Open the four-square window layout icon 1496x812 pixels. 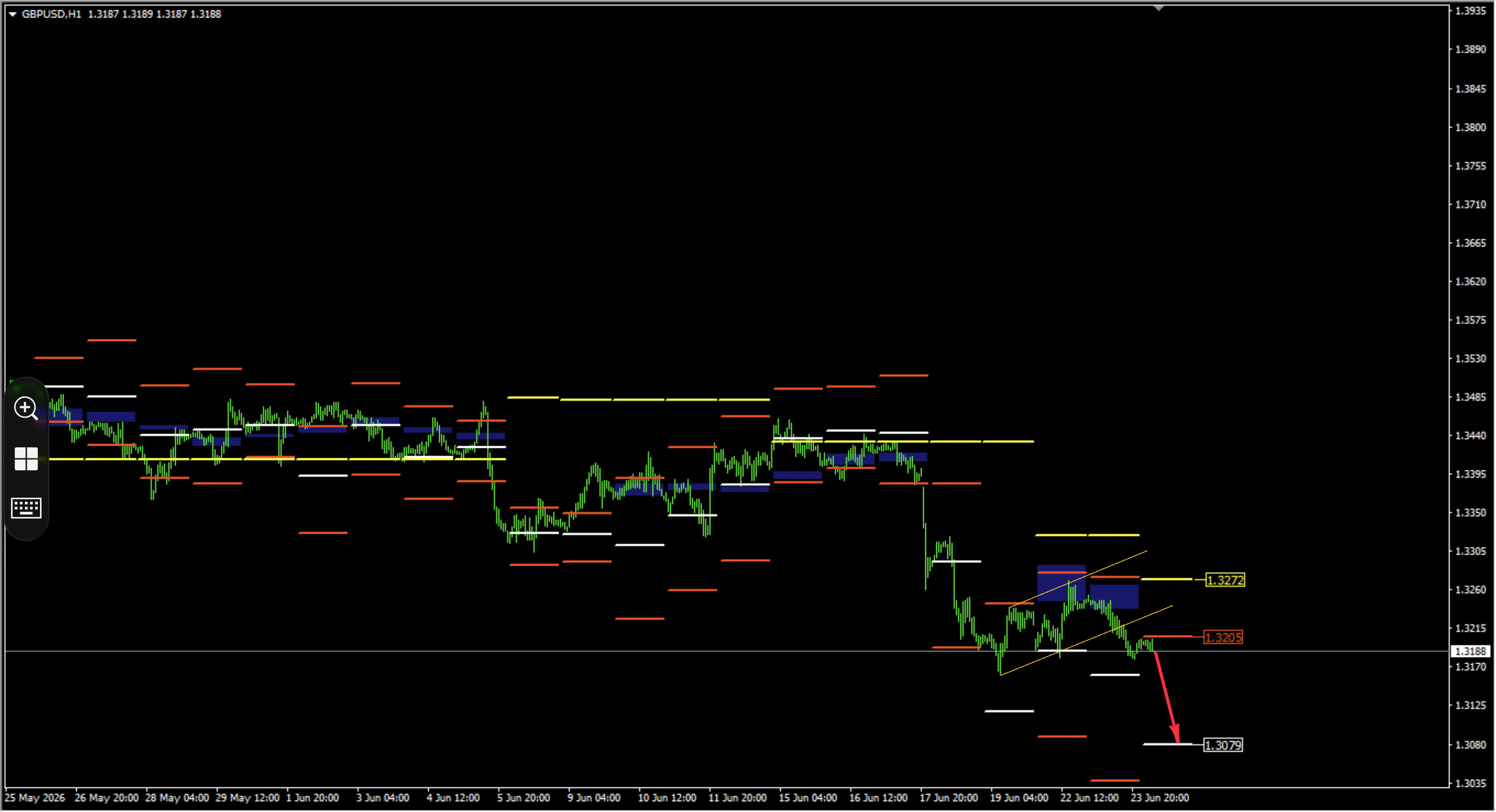(26, 459)
